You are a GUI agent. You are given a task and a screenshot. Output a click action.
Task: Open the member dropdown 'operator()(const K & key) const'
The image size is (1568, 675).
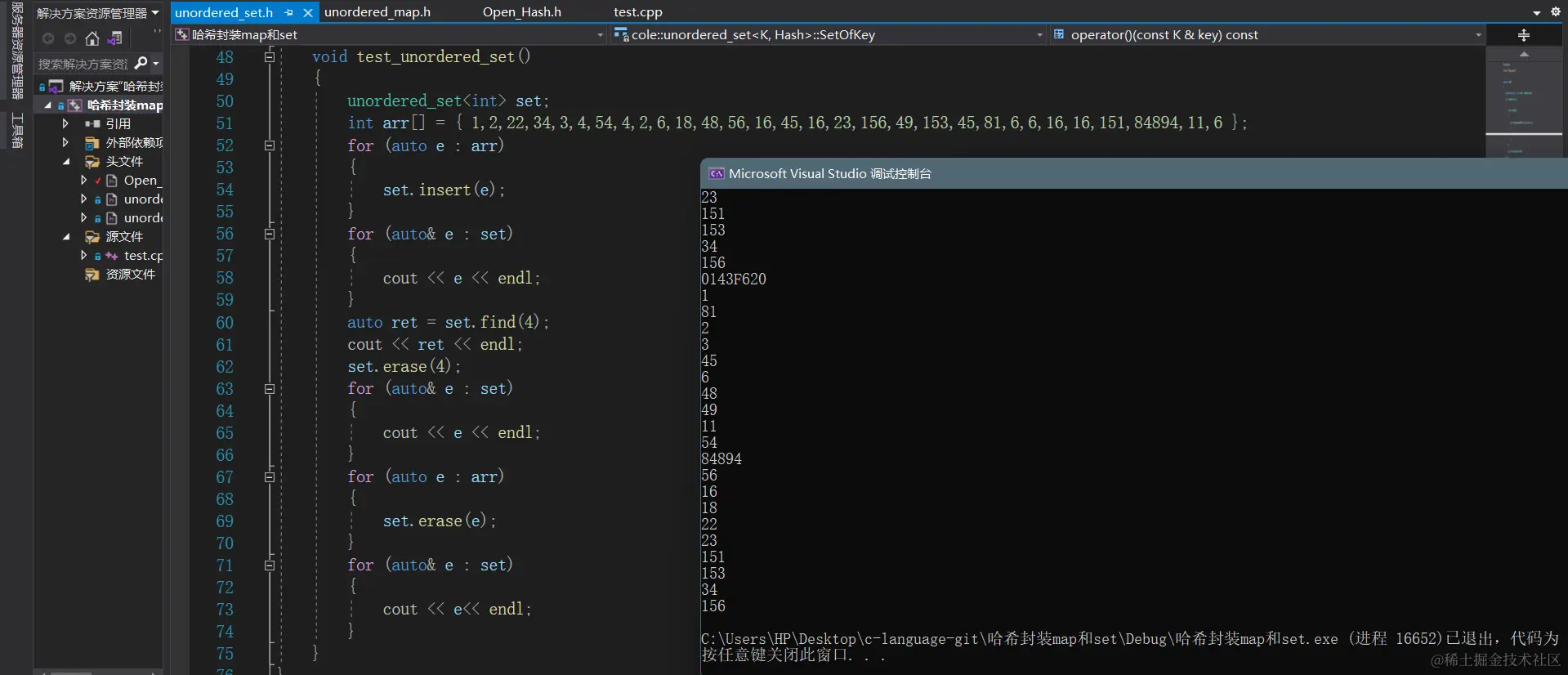pyautogui.click(x=1267, y=35)
